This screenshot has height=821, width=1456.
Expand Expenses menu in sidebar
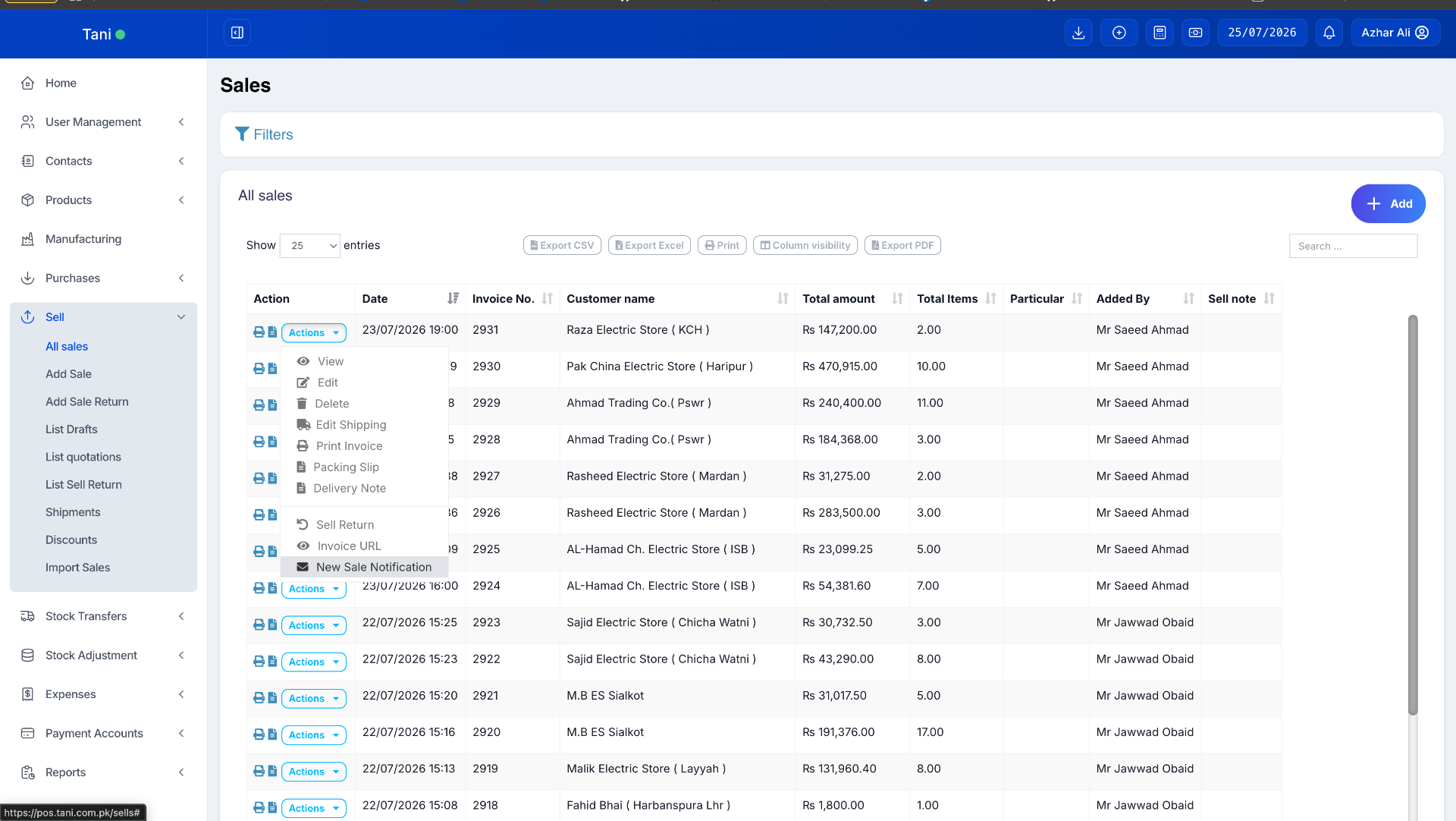(104, 694)
